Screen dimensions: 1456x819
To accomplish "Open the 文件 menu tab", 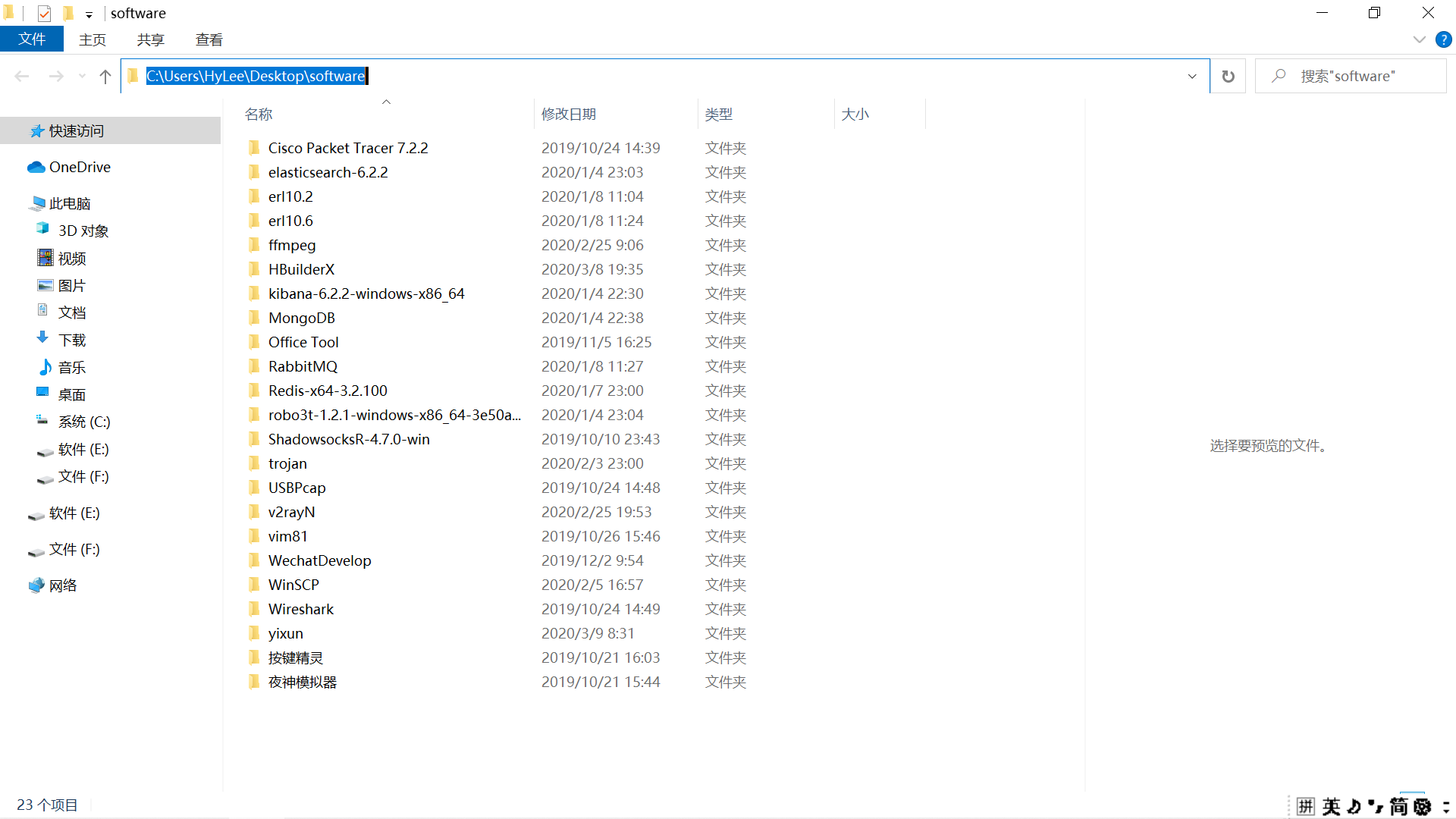I will [31, 39].
